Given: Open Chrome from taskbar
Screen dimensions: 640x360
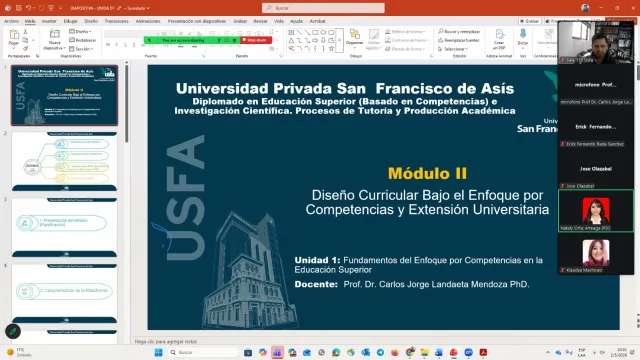Looking at the screenshot, I should coord(410,352).
